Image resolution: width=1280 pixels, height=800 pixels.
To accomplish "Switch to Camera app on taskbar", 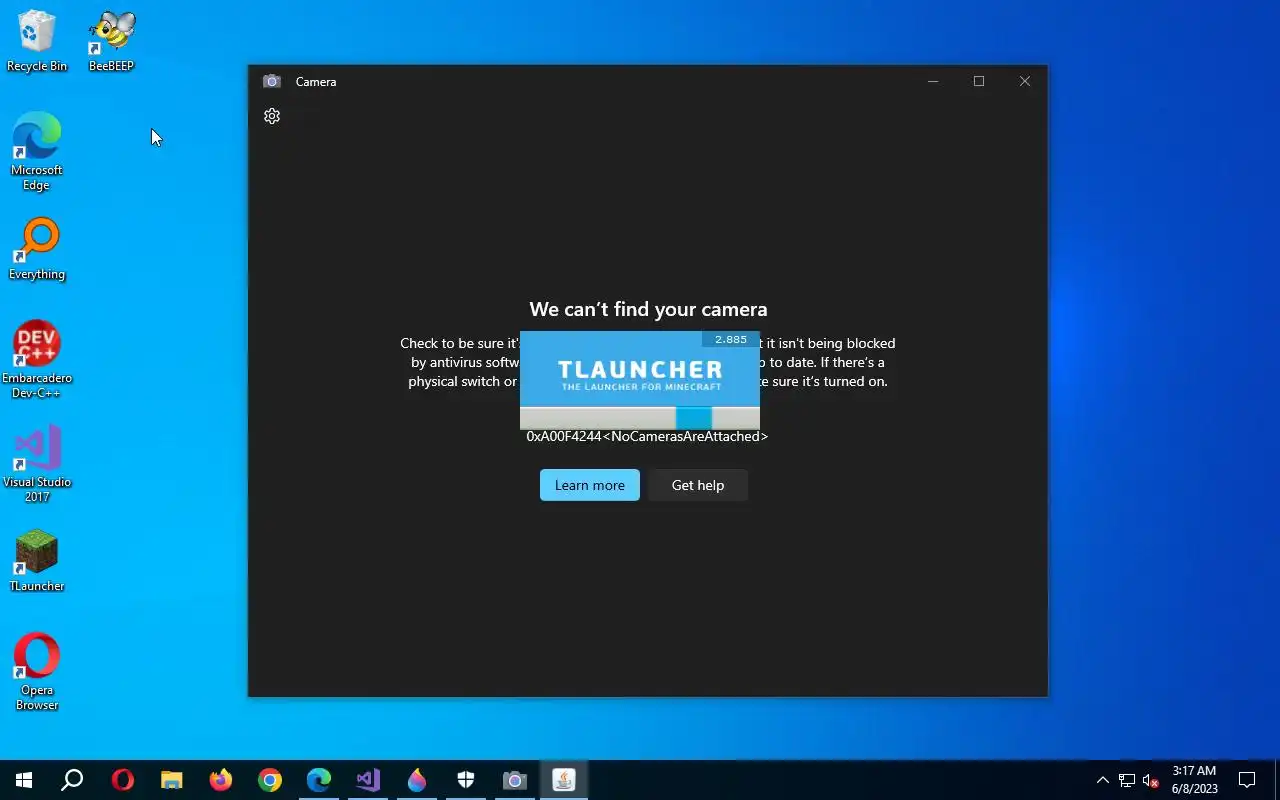I will coord(515,780).
